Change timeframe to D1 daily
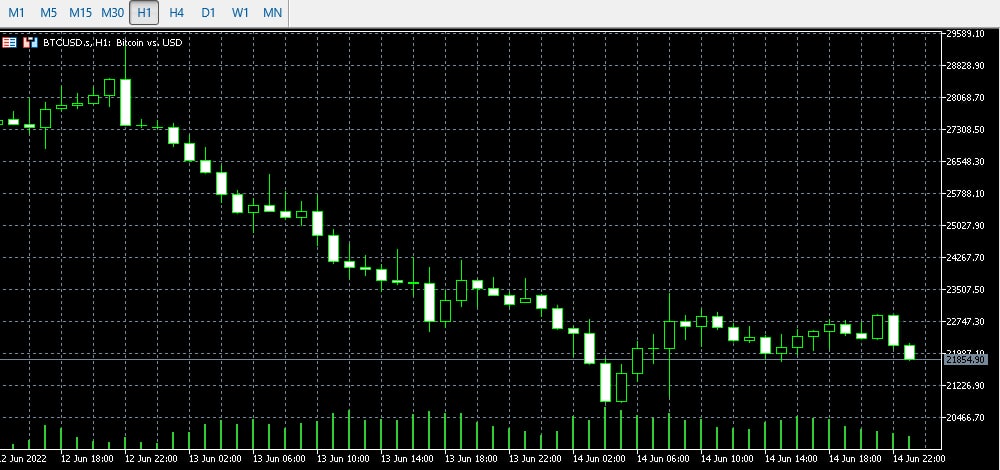 point(209,13)
